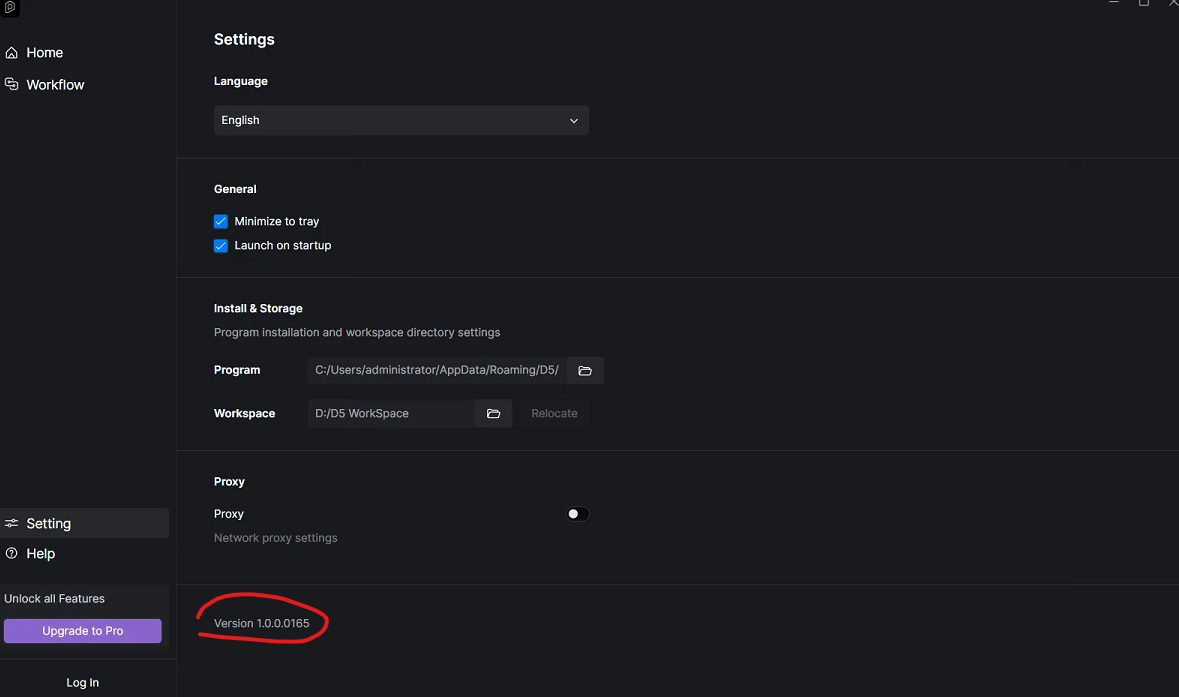
Task: Go to Home in sidebar
Action: coord(44,53)
